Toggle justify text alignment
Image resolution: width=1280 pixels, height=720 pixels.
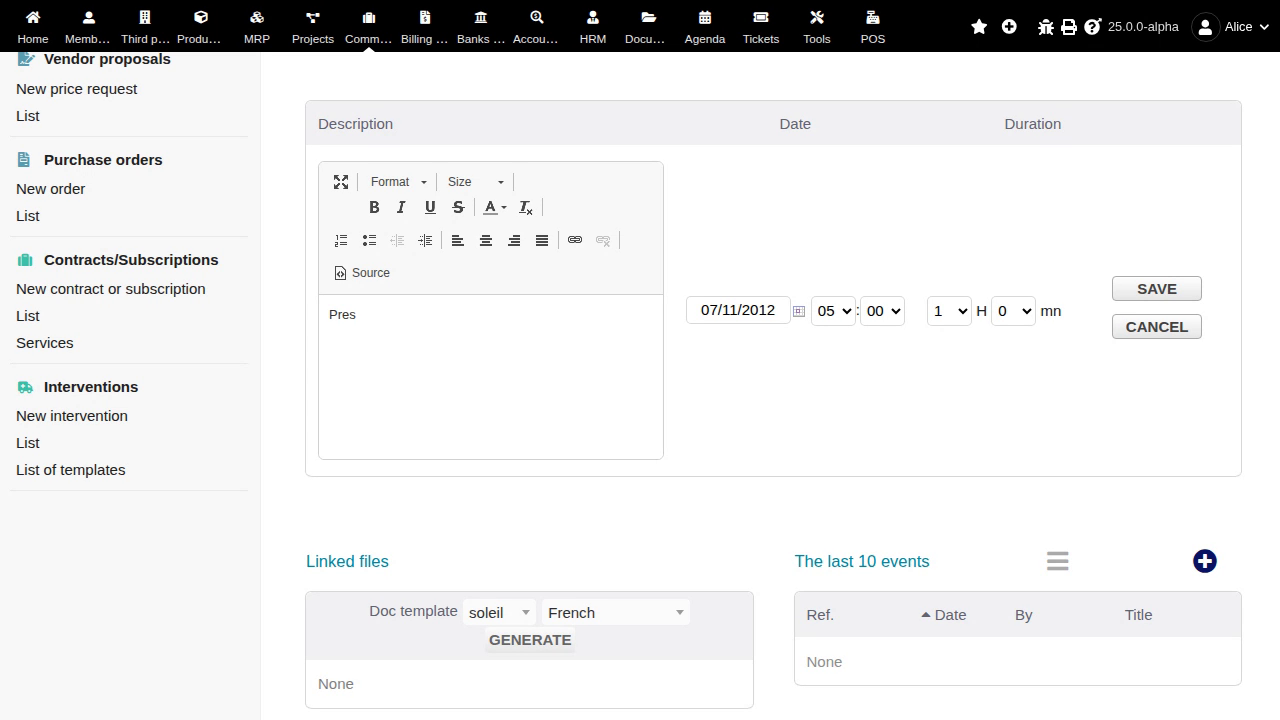pos(542,240)
